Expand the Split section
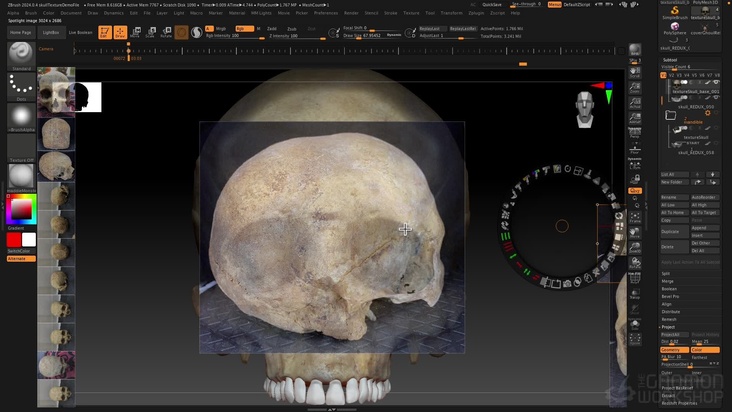The width and height of the screenshot is (732, 412). pos(666,273)
